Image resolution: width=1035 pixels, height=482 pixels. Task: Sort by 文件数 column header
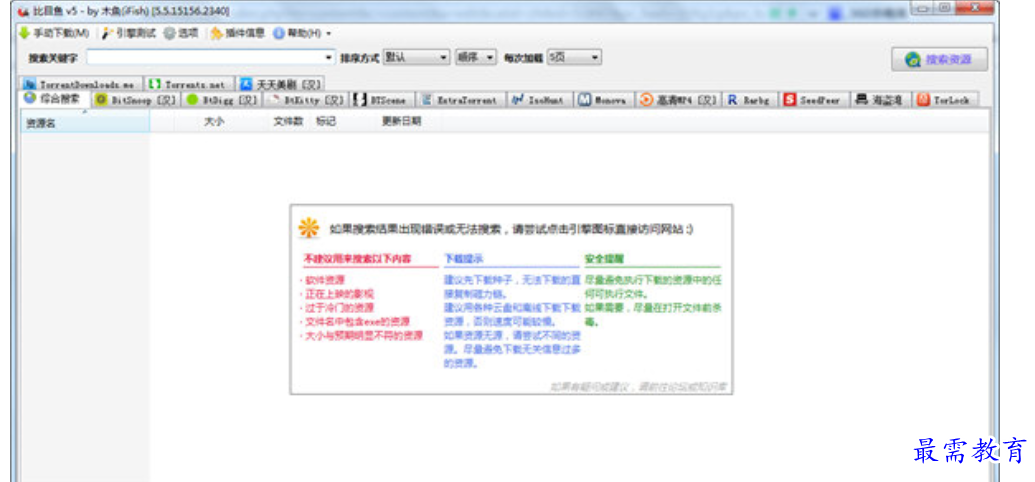click(x=288, y=121)
